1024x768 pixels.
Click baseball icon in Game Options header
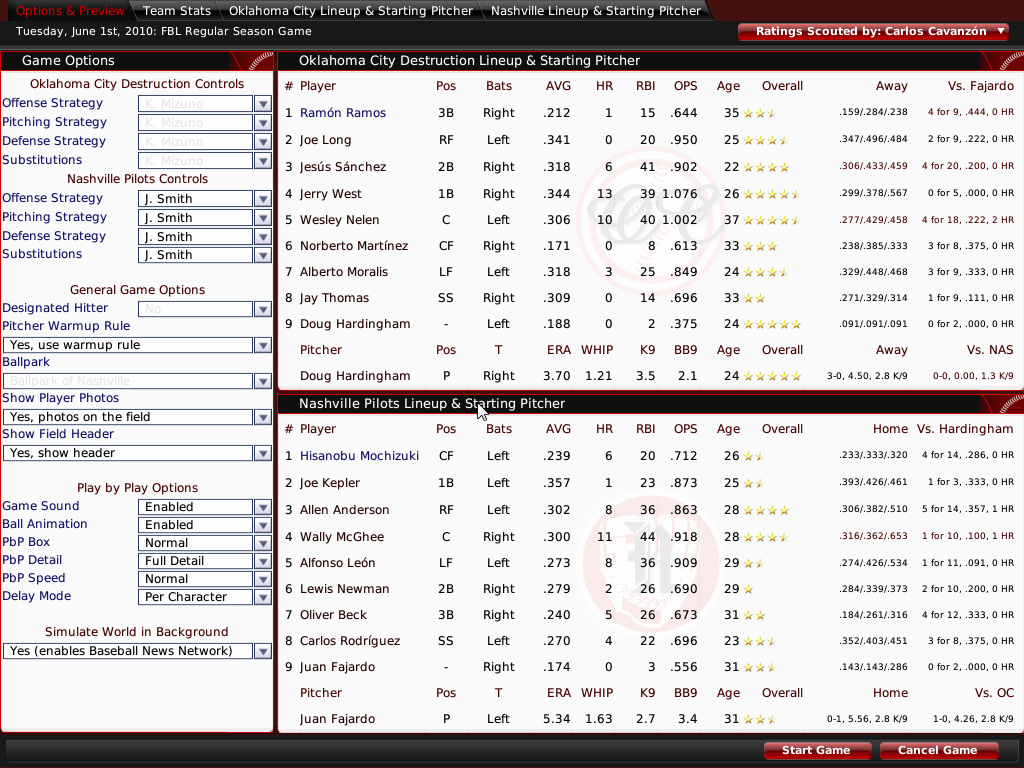click(x=252, y=61)
